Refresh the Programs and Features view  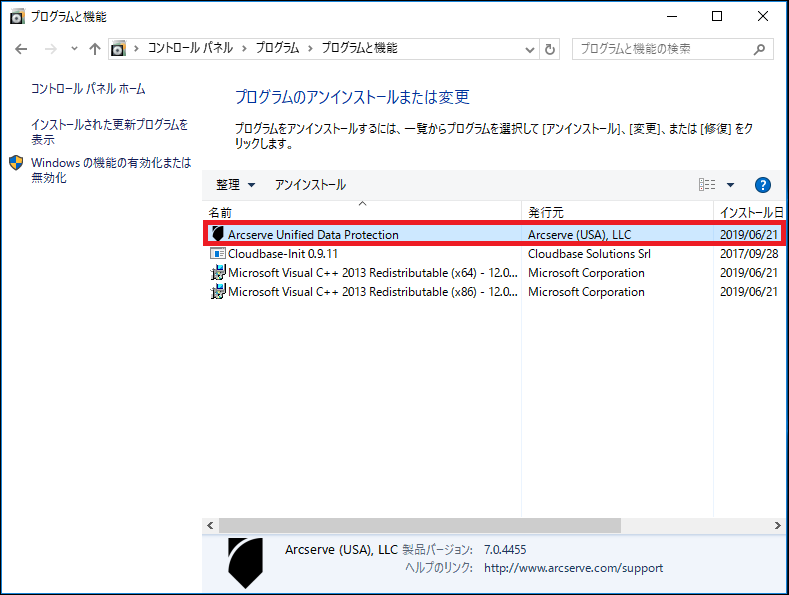(x=550, y=49)
